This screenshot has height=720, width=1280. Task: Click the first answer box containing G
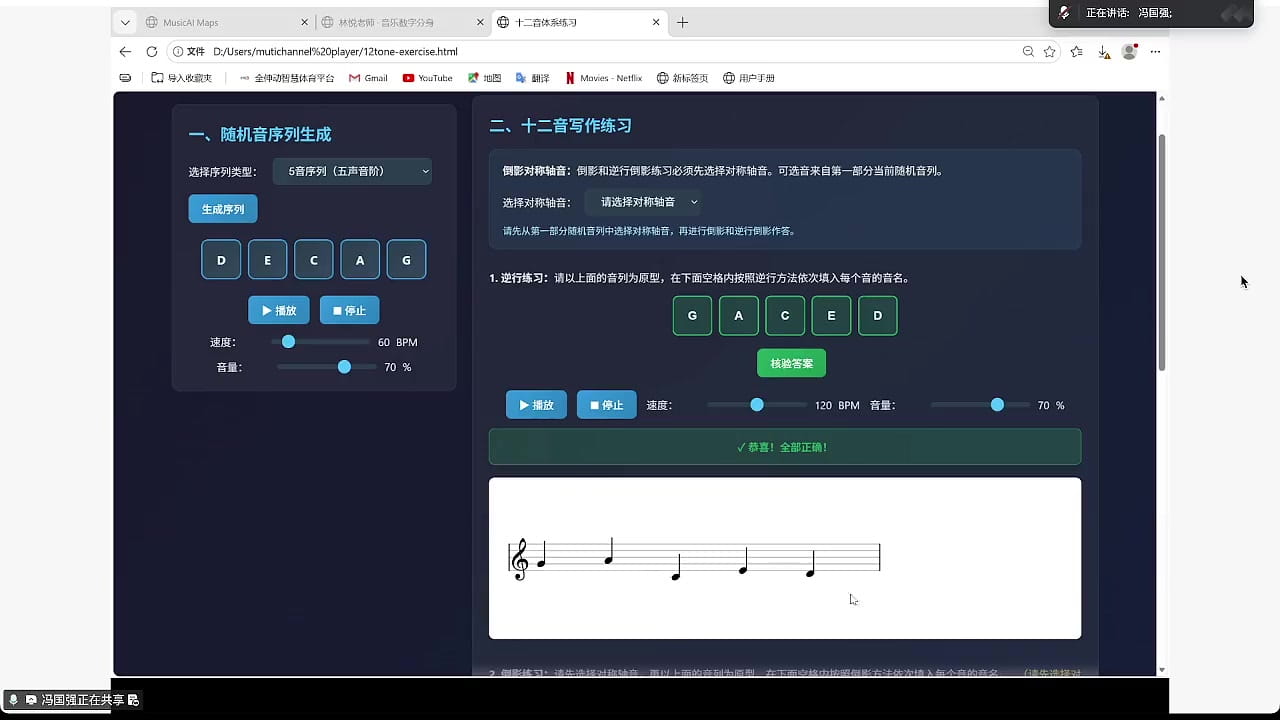(692, 315)
